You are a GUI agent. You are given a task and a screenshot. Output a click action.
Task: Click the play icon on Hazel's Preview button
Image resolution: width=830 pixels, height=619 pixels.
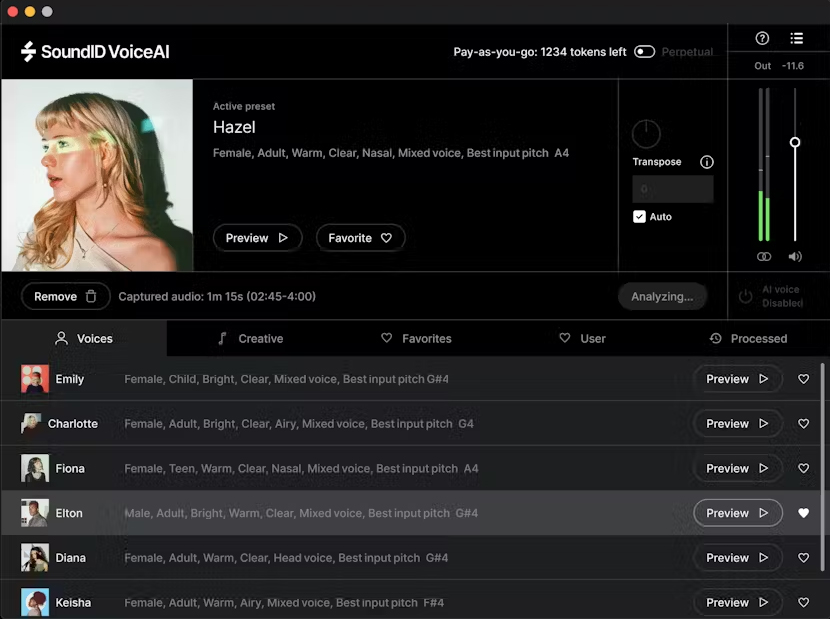click(x=282, y=238)
